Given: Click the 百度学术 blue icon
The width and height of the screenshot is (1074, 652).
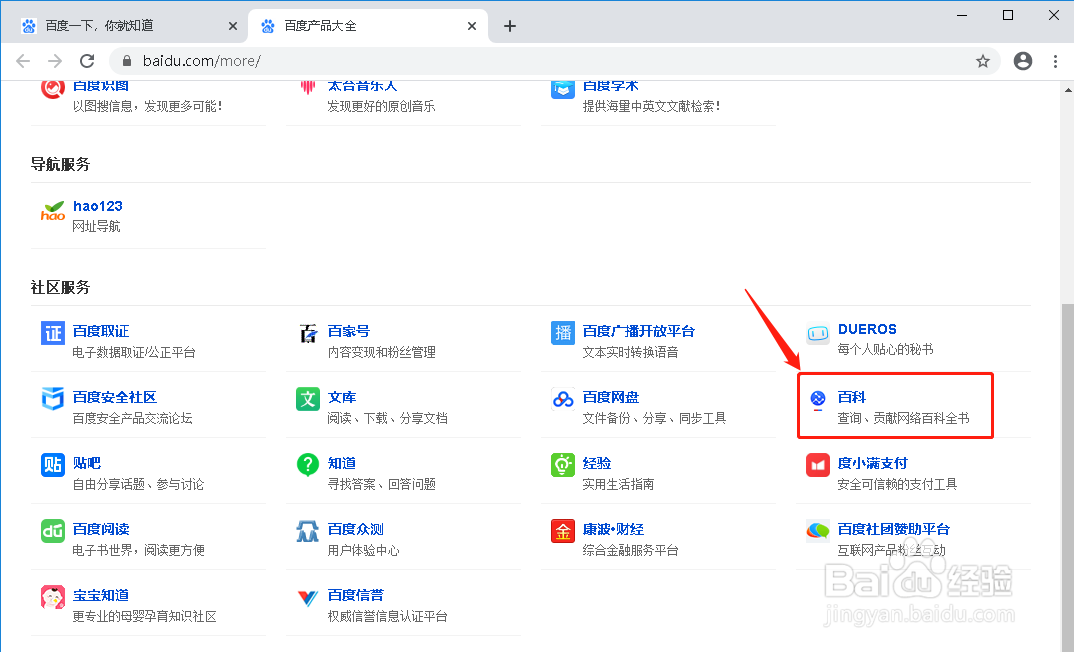Looking at the screenshot, I should click(x=563, y=88).
